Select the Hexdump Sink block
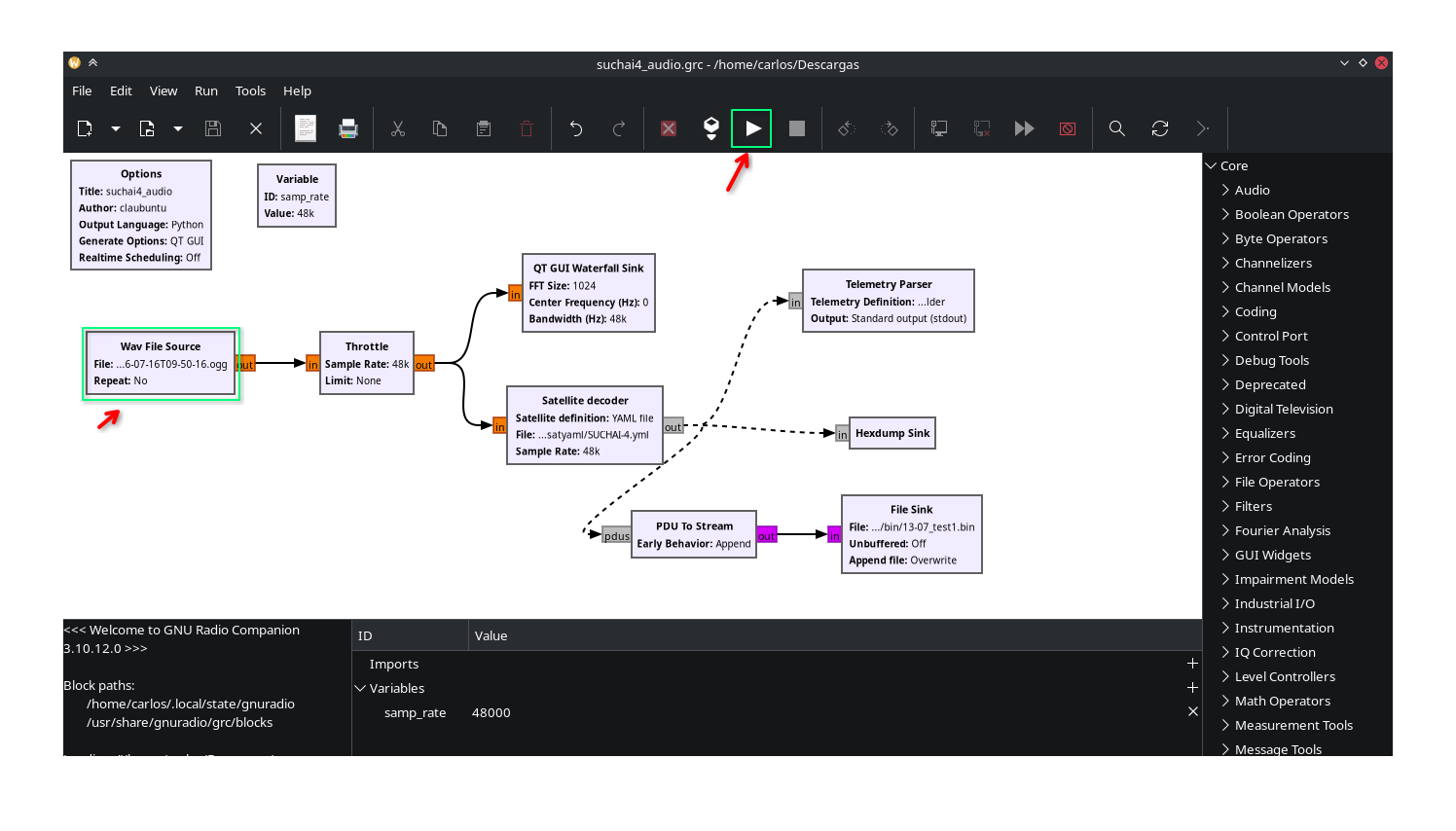1456x831 pixels. tap(892, 433)
